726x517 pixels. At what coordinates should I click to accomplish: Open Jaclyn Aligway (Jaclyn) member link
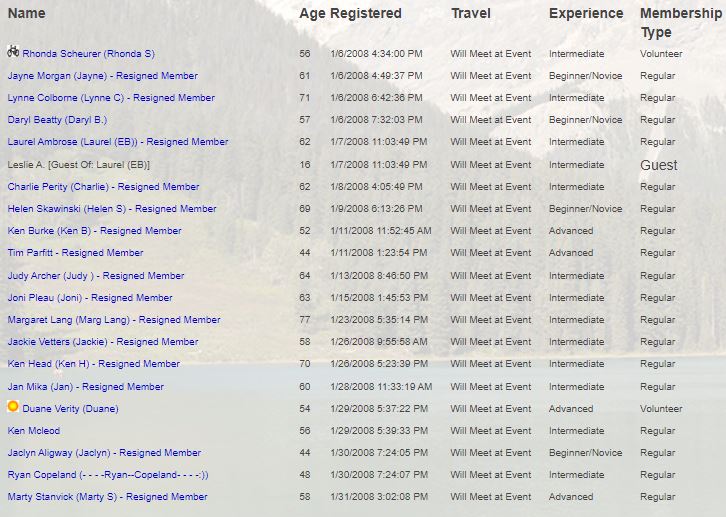tap(104, 453)
